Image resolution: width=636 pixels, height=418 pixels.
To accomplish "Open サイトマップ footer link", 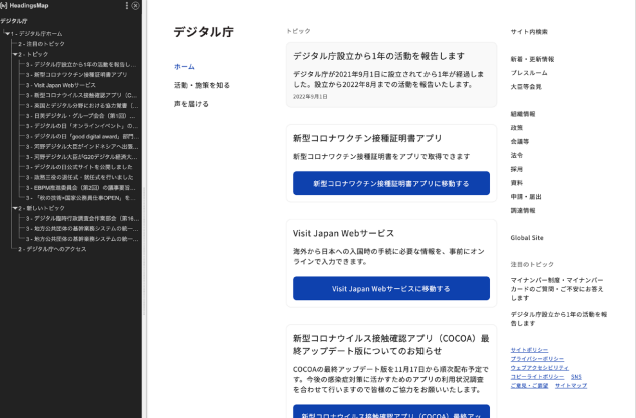I will (x=571, y=386).
